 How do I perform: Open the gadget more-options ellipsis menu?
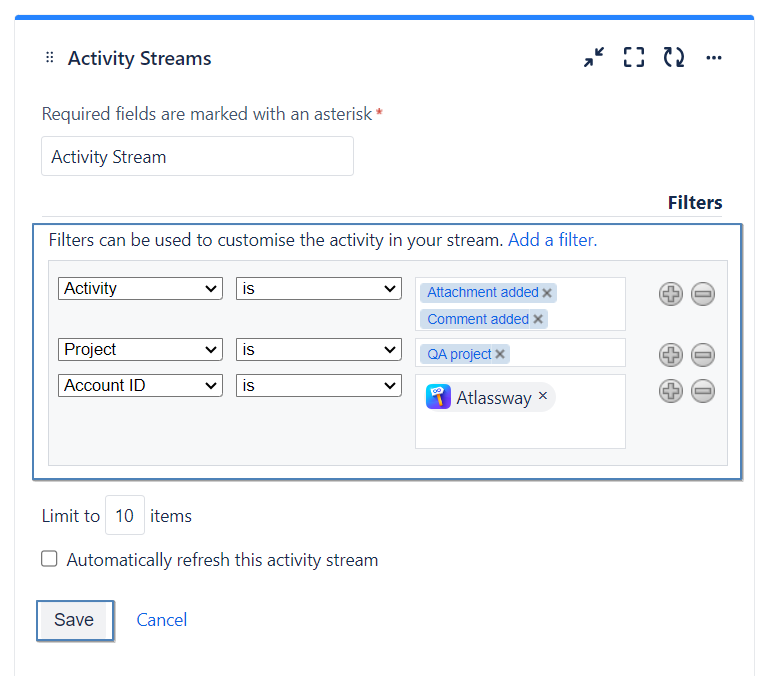713,58
